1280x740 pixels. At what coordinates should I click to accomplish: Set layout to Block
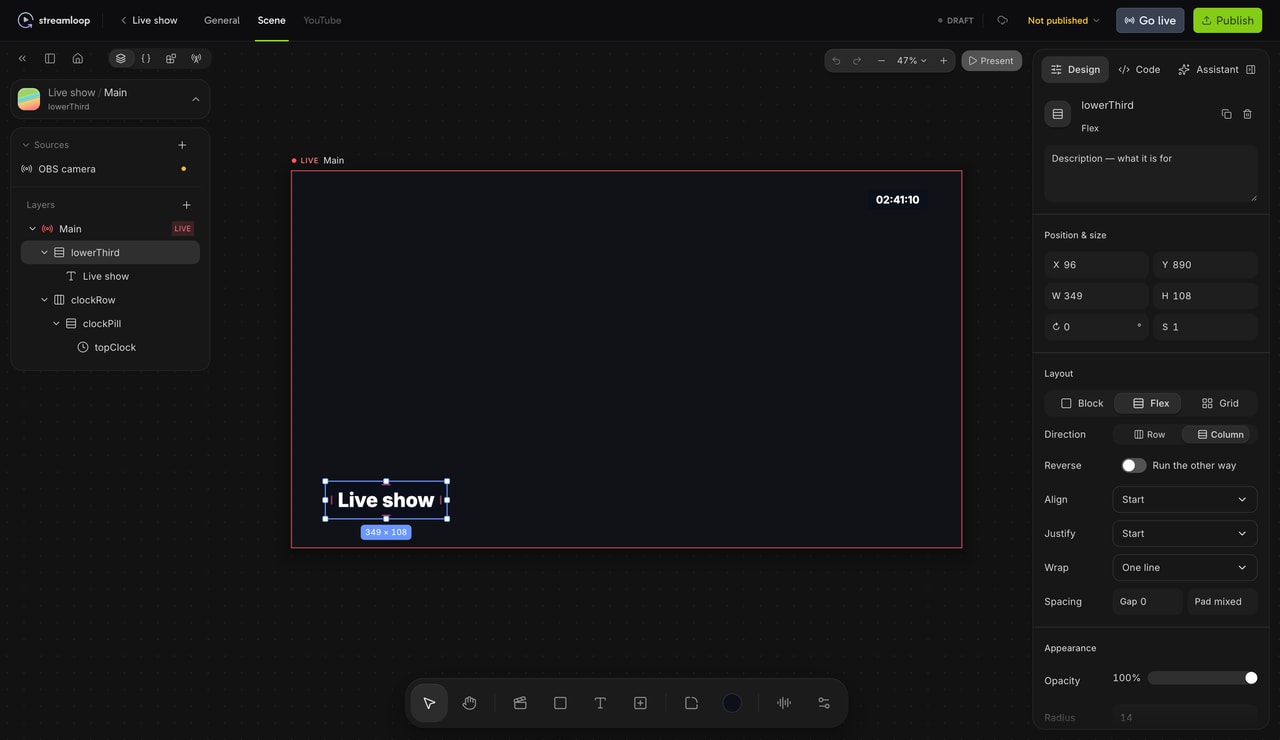1082,403
